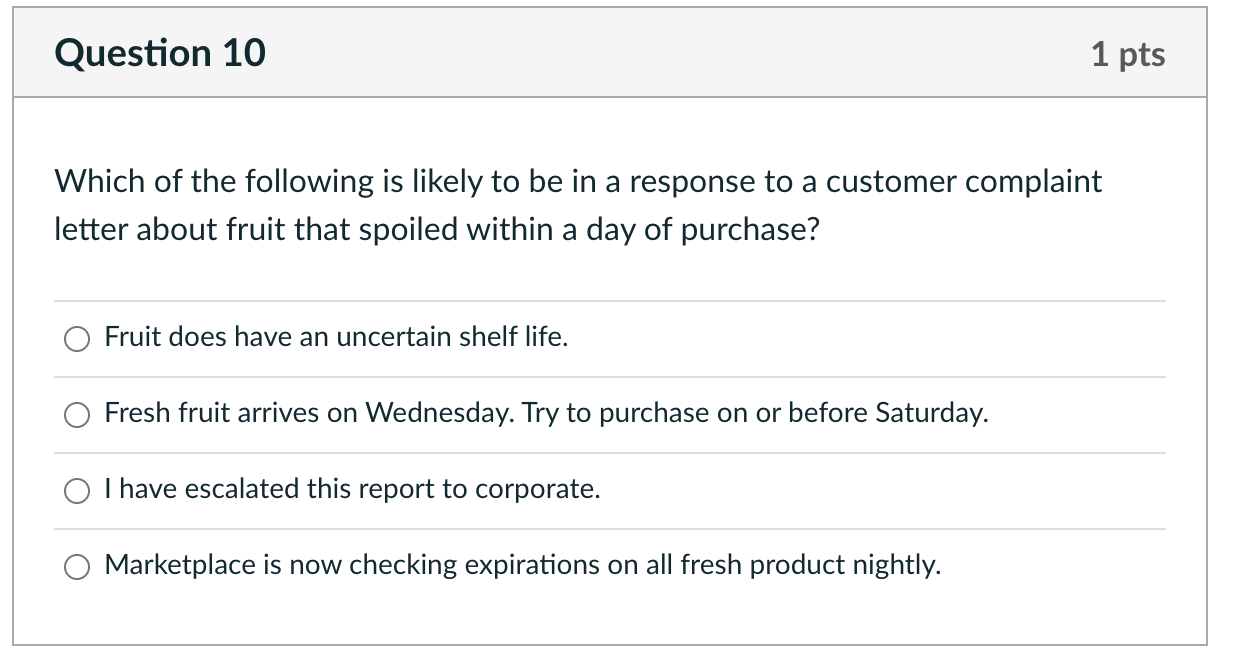Viewport: 1254px width, 672px height.
Task: Click the answer text "Fruit does have an uncertain shelf life."
Action: pyautogui.click(x=336, y=338)
